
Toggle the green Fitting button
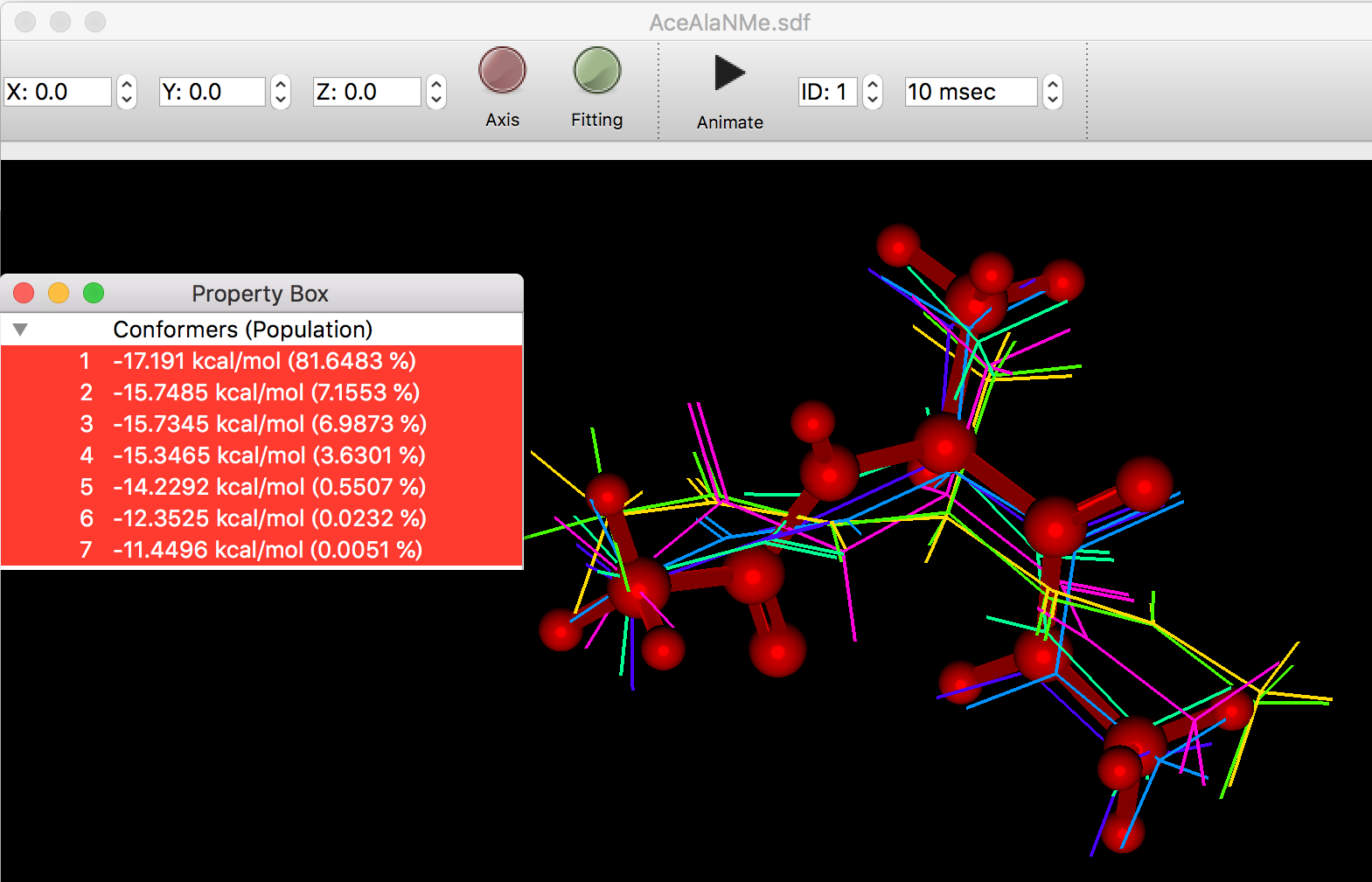pyautogui.click(x=596, y=71)
